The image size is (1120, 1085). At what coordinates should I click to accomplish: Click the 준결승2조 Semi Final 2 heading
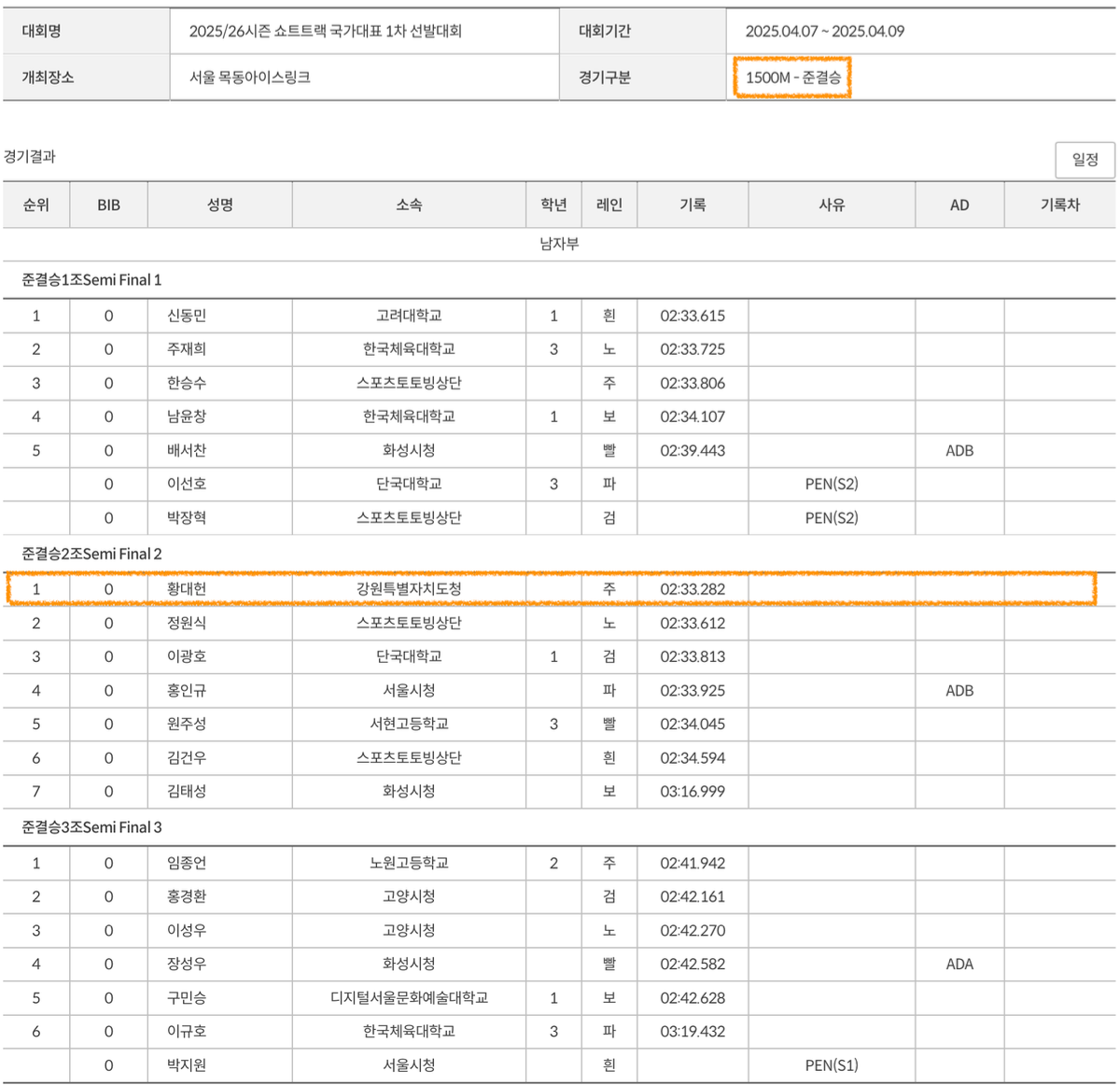click(91, 554)
